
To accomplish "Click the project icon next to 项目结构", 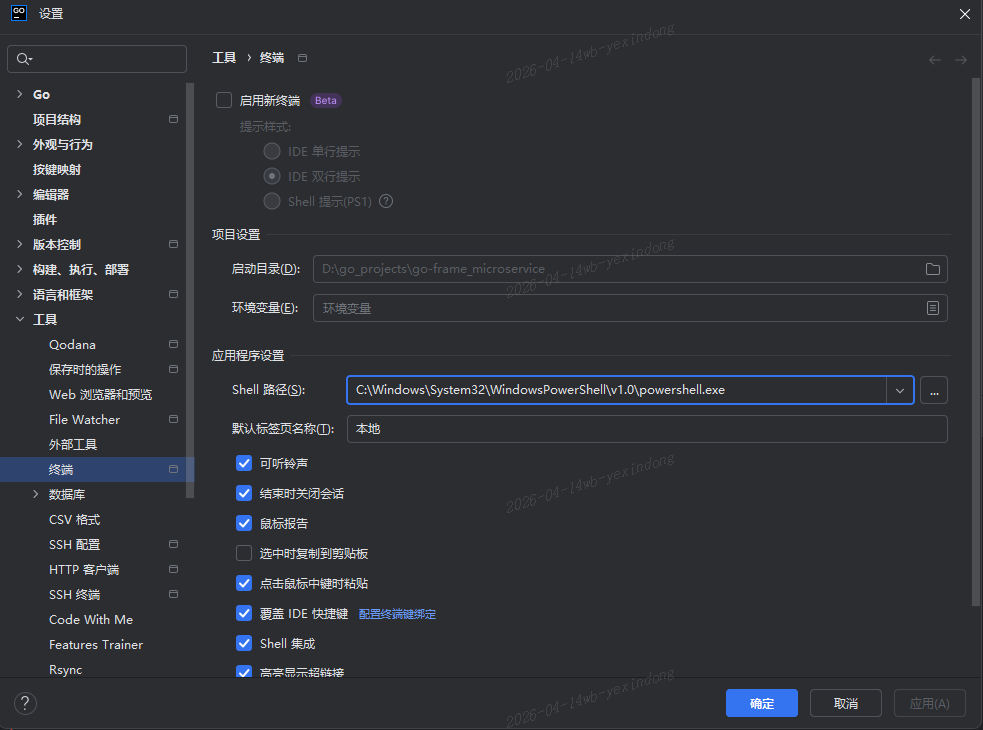I will click(x=174, y=119).
